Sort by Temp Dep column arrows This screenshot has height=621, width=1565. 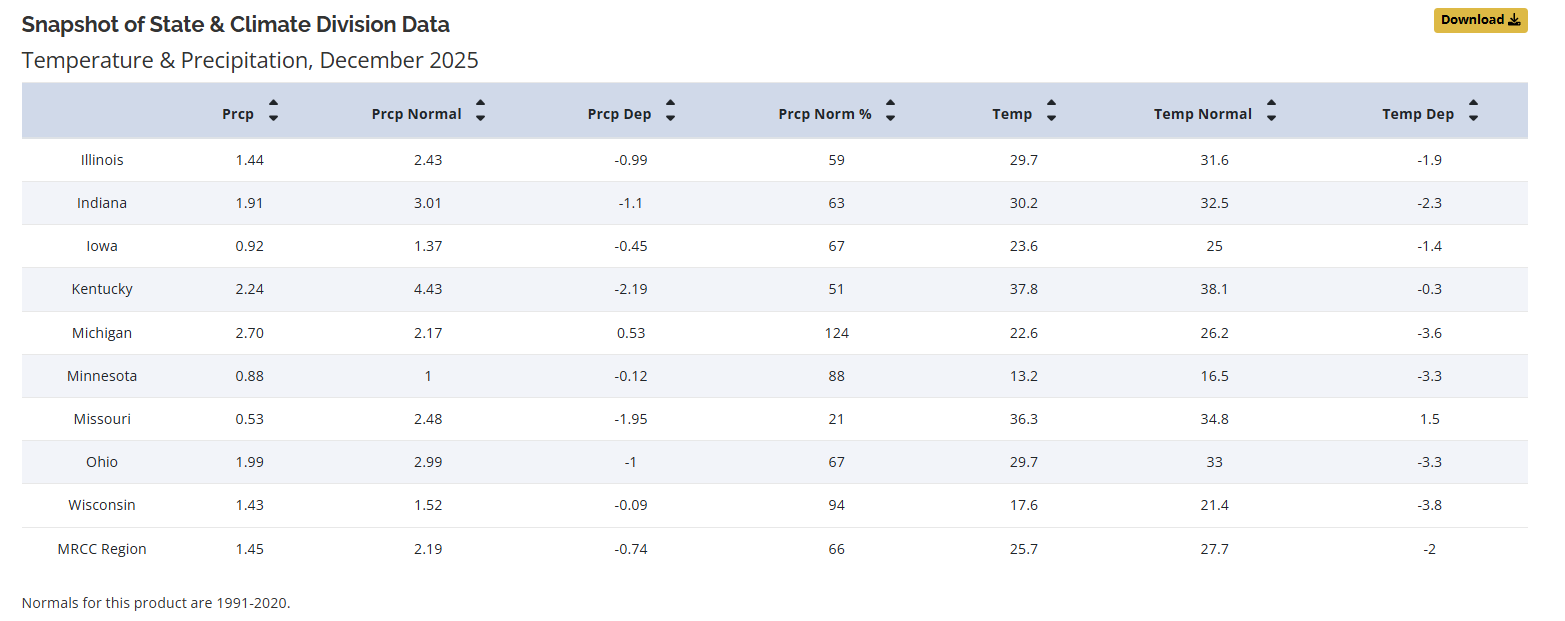(x=1473, y=110)
